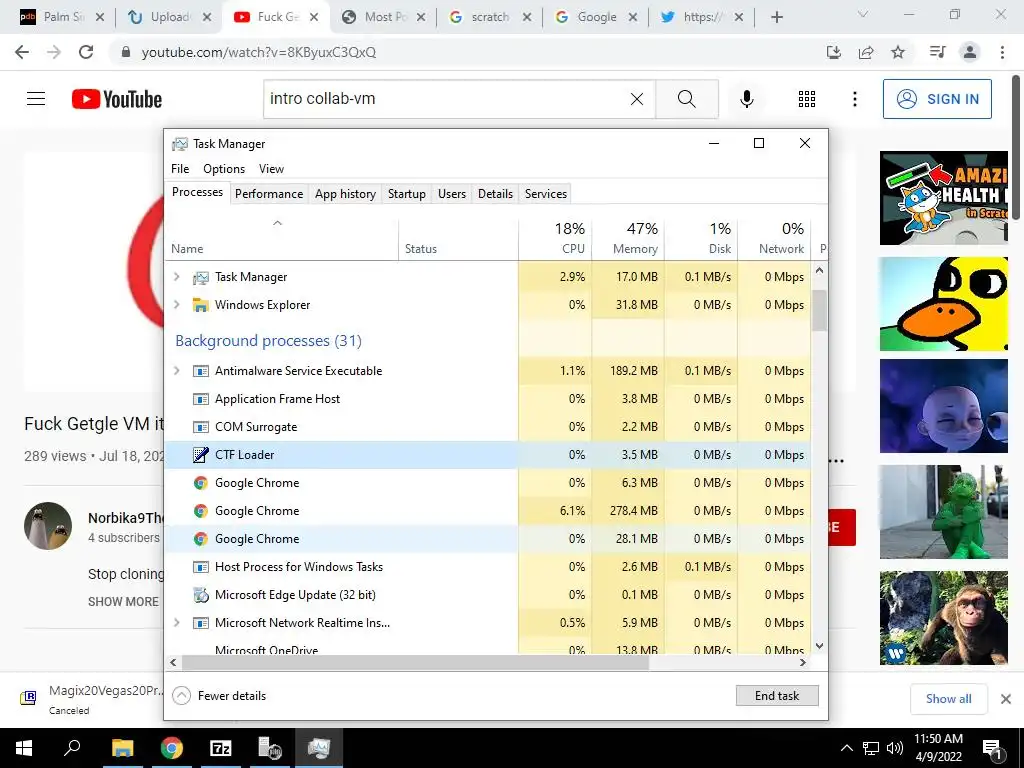This screenshot has height=768, width=1024.
Task: Open the File menu in Task Manager
Action: coord(180,168)
